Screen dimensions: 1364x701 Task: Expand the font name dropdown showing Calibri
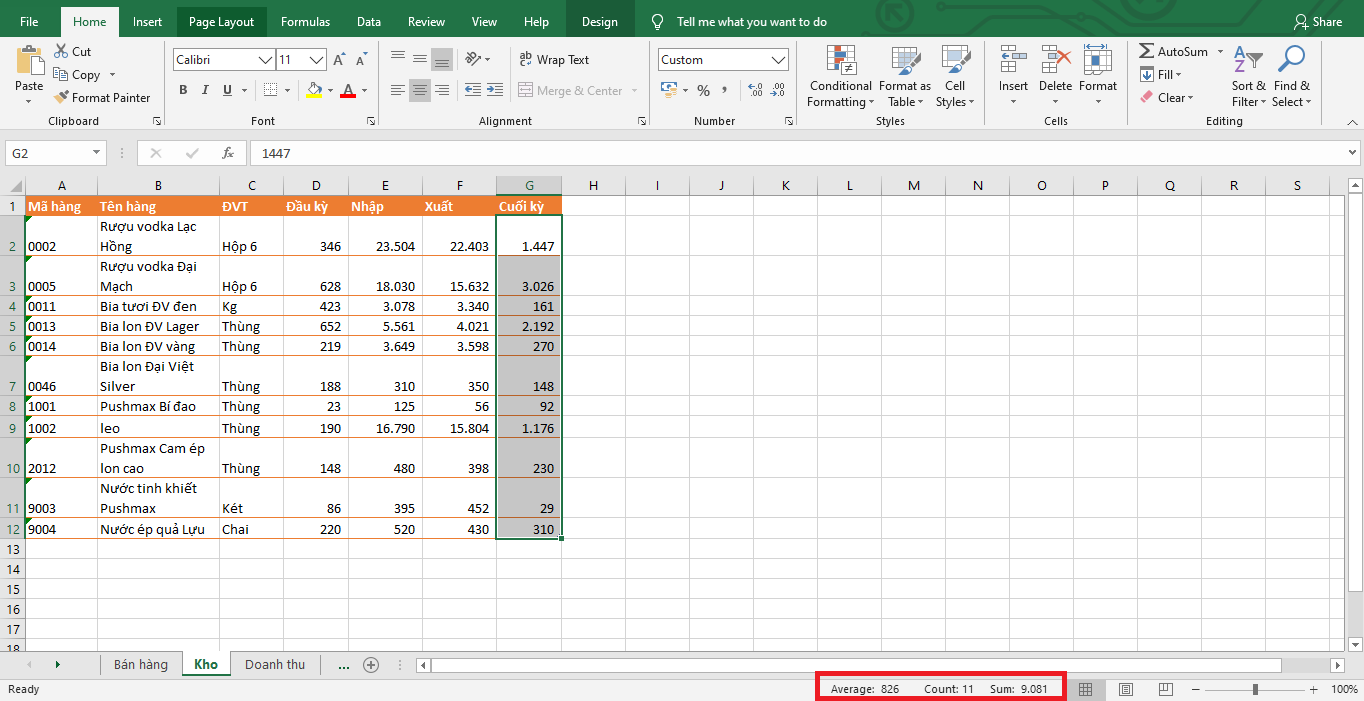coord(266,60)
